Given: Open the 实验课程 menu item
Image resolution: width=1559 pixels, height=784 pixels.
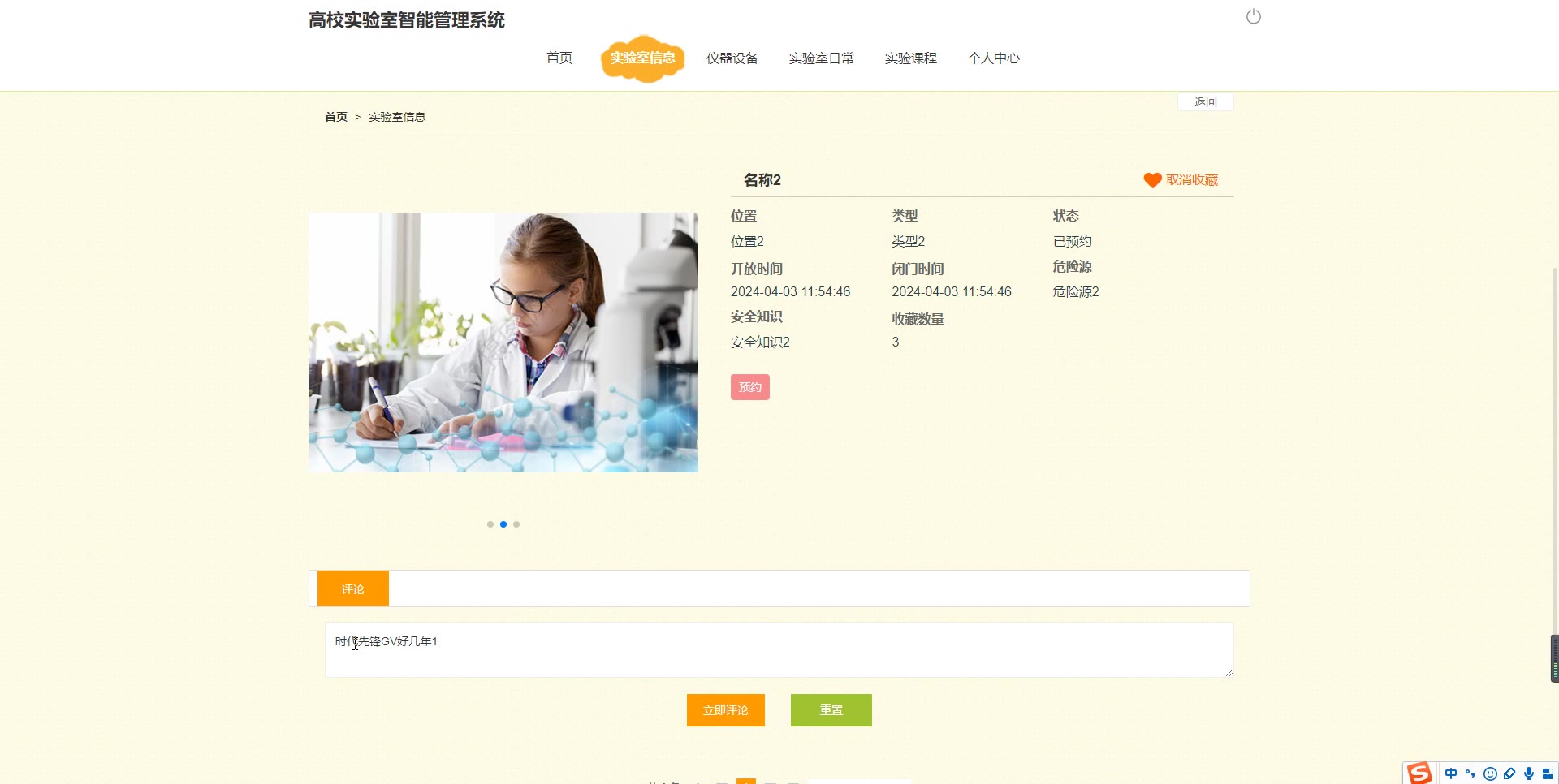Looking at the screenshot, I should (x=911, y=58).
